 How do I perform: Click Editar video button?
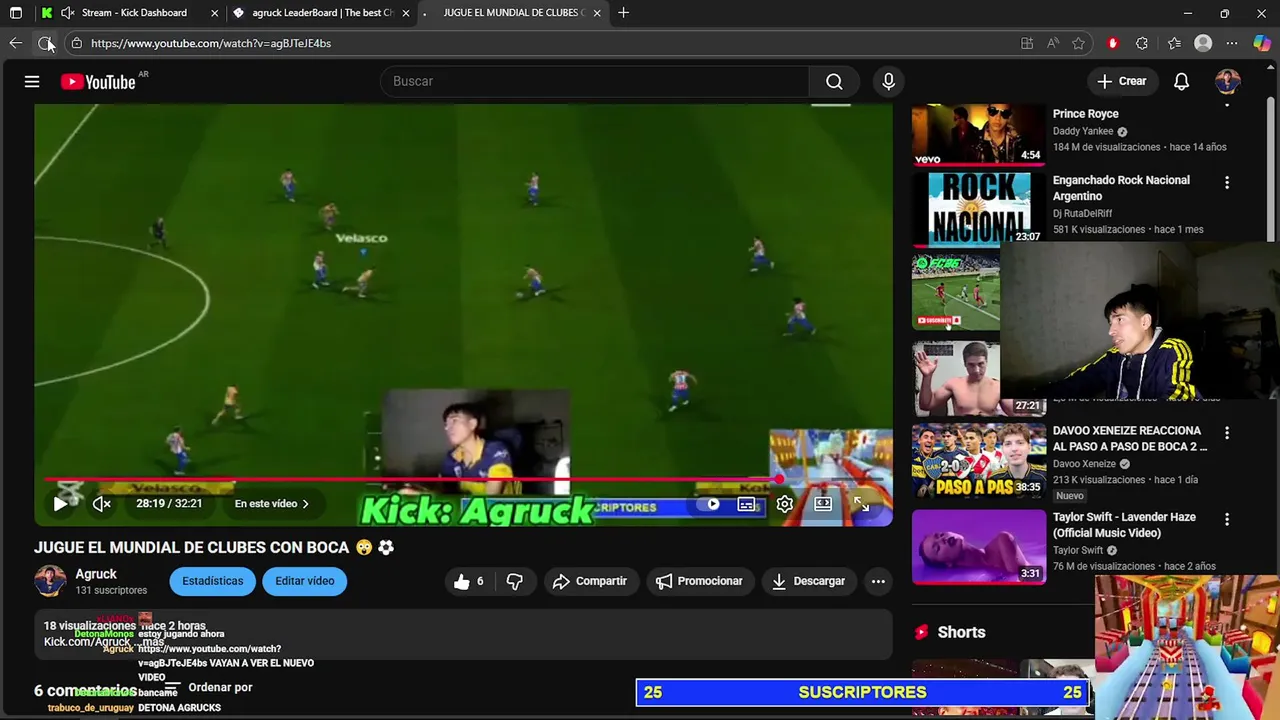305,581
